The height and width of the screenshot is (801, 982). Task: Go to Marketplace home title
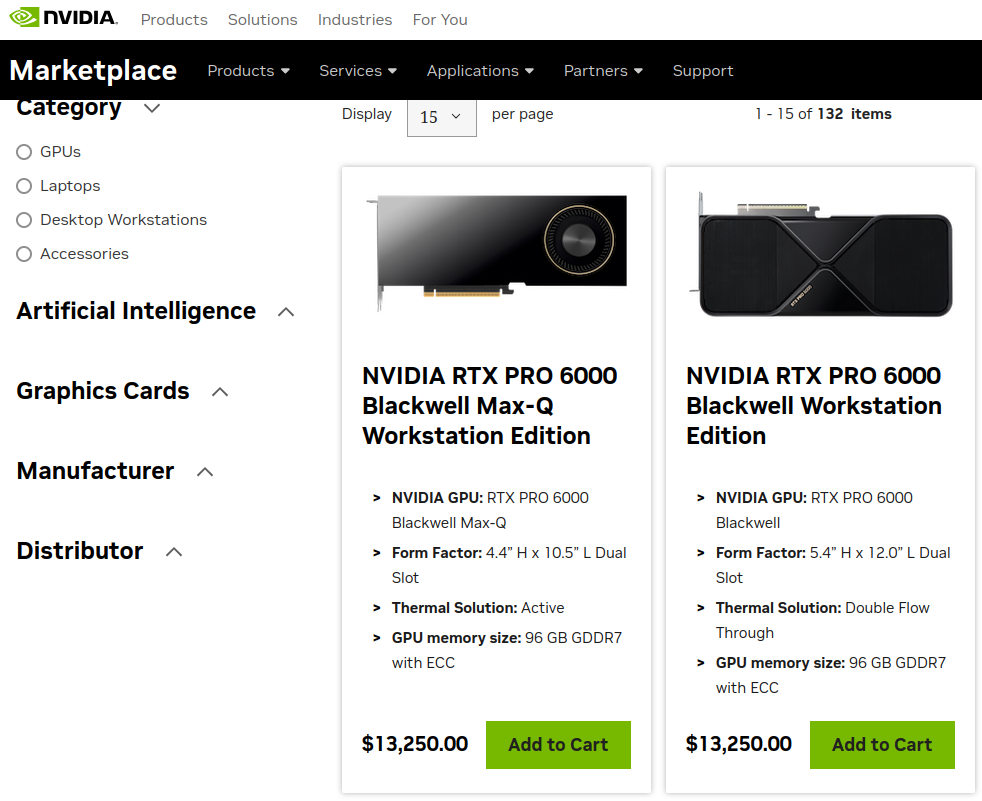[x=93, y=70]
